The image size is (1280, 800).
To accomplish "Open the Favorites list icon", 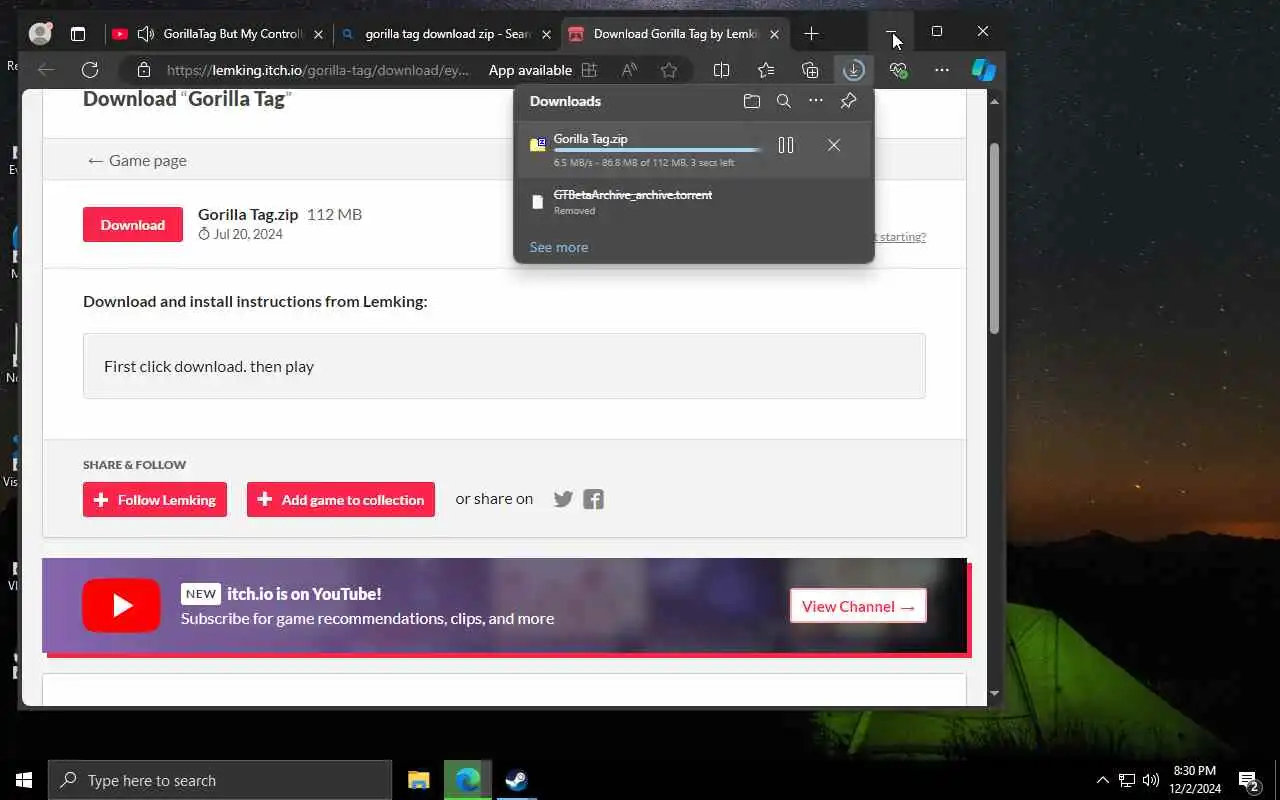I will pos(766,70).
